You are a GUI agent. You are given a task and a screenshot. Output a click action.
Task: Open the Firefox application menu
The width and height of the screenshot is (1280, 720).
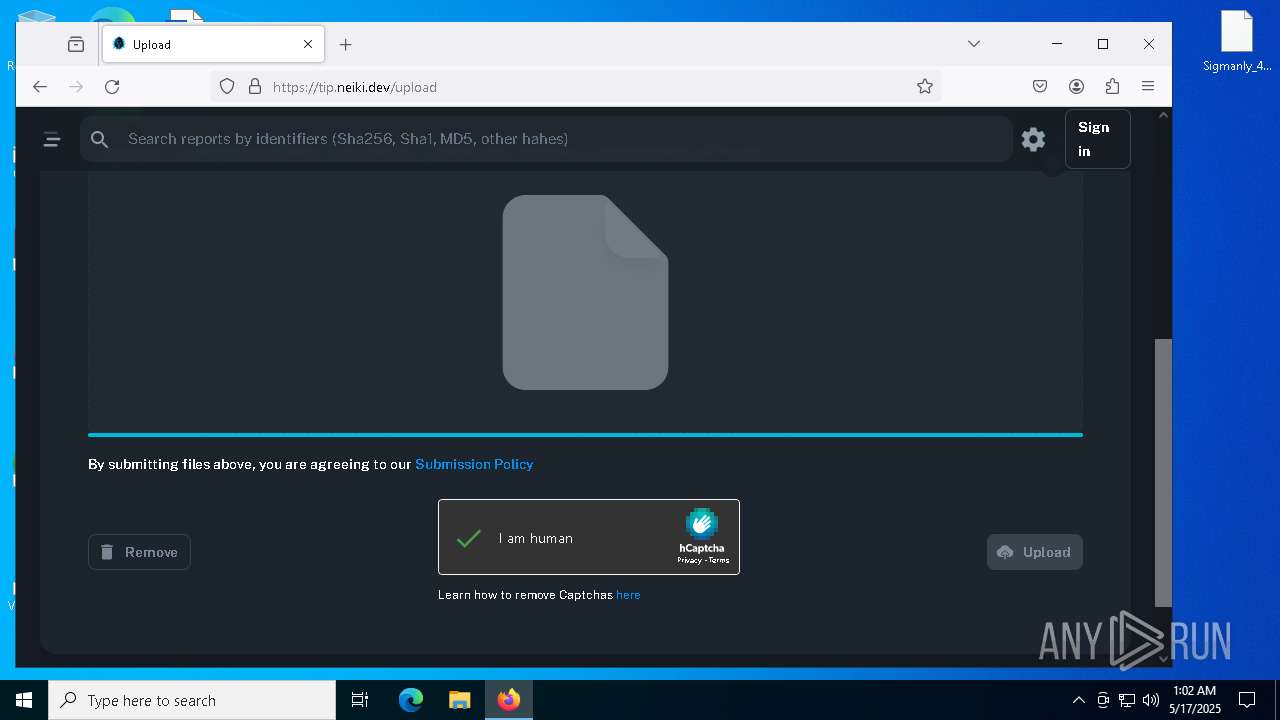click(x=1148, y=87)
